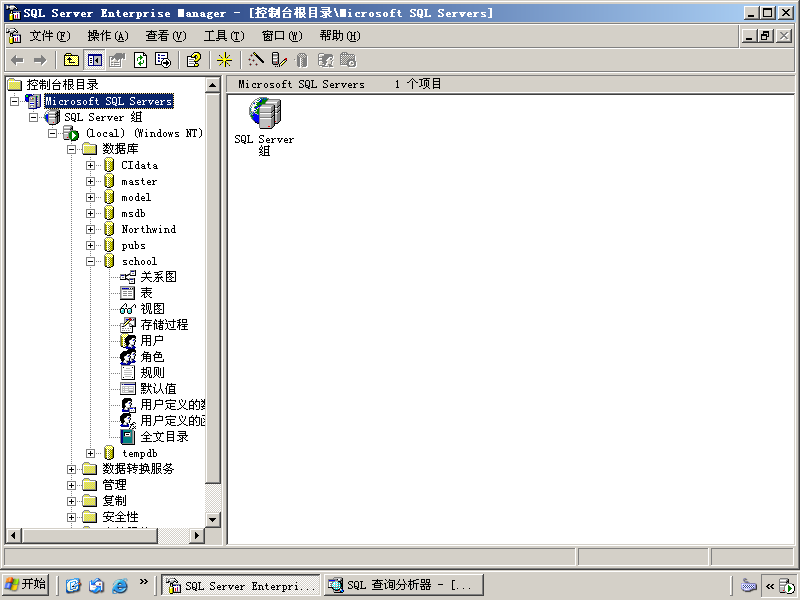Select the 默认值 defaults node
Viewport: 800px width, 600px height.
point(158,388)
